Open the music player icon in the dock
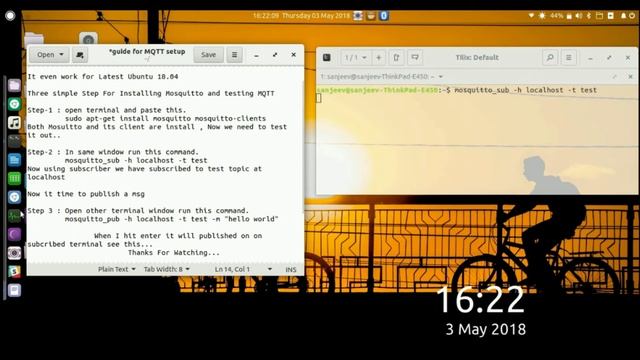The image size is (640, 360). [x=14, y=122]
